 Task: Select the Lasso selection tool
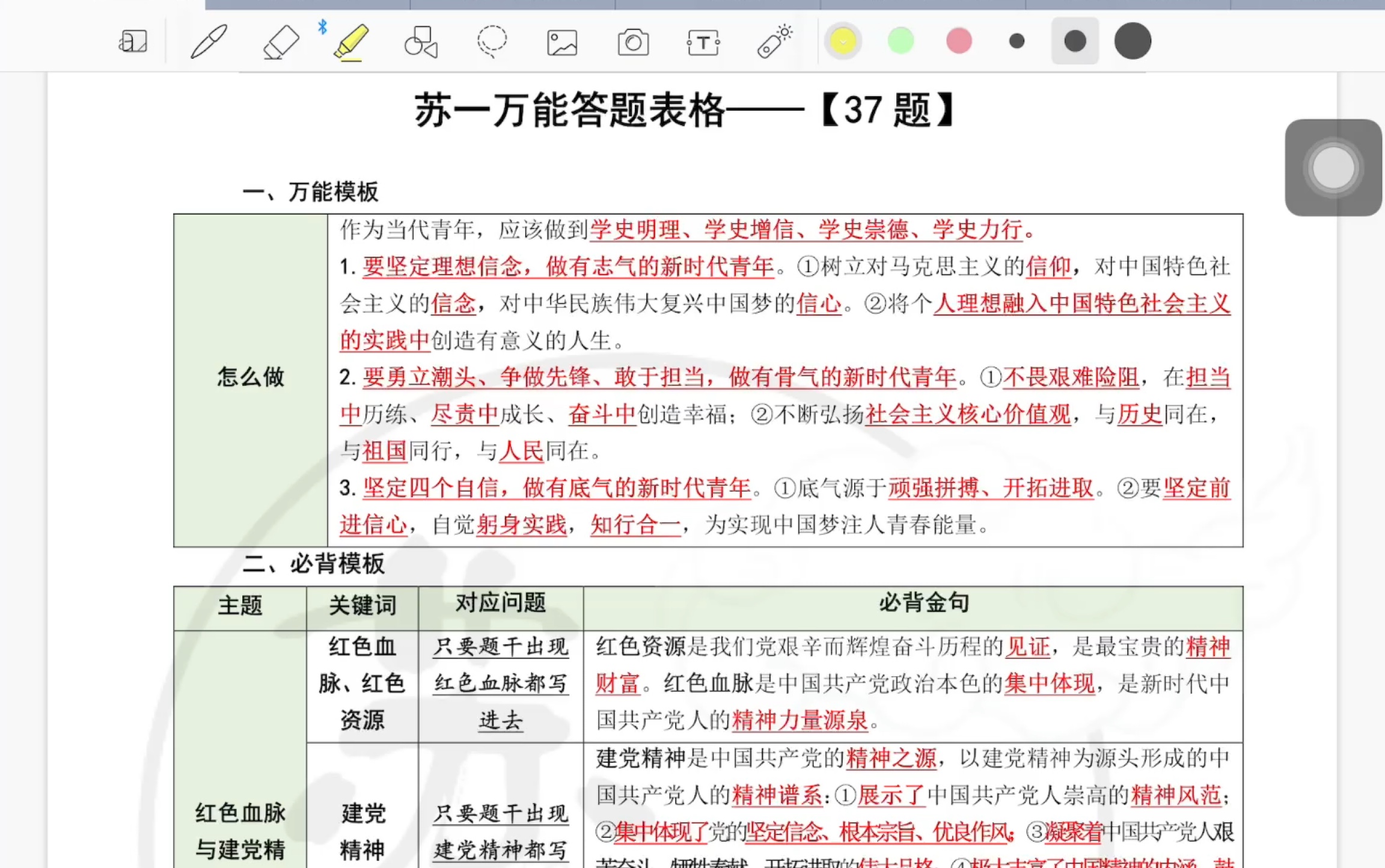(x=492, y=41)
